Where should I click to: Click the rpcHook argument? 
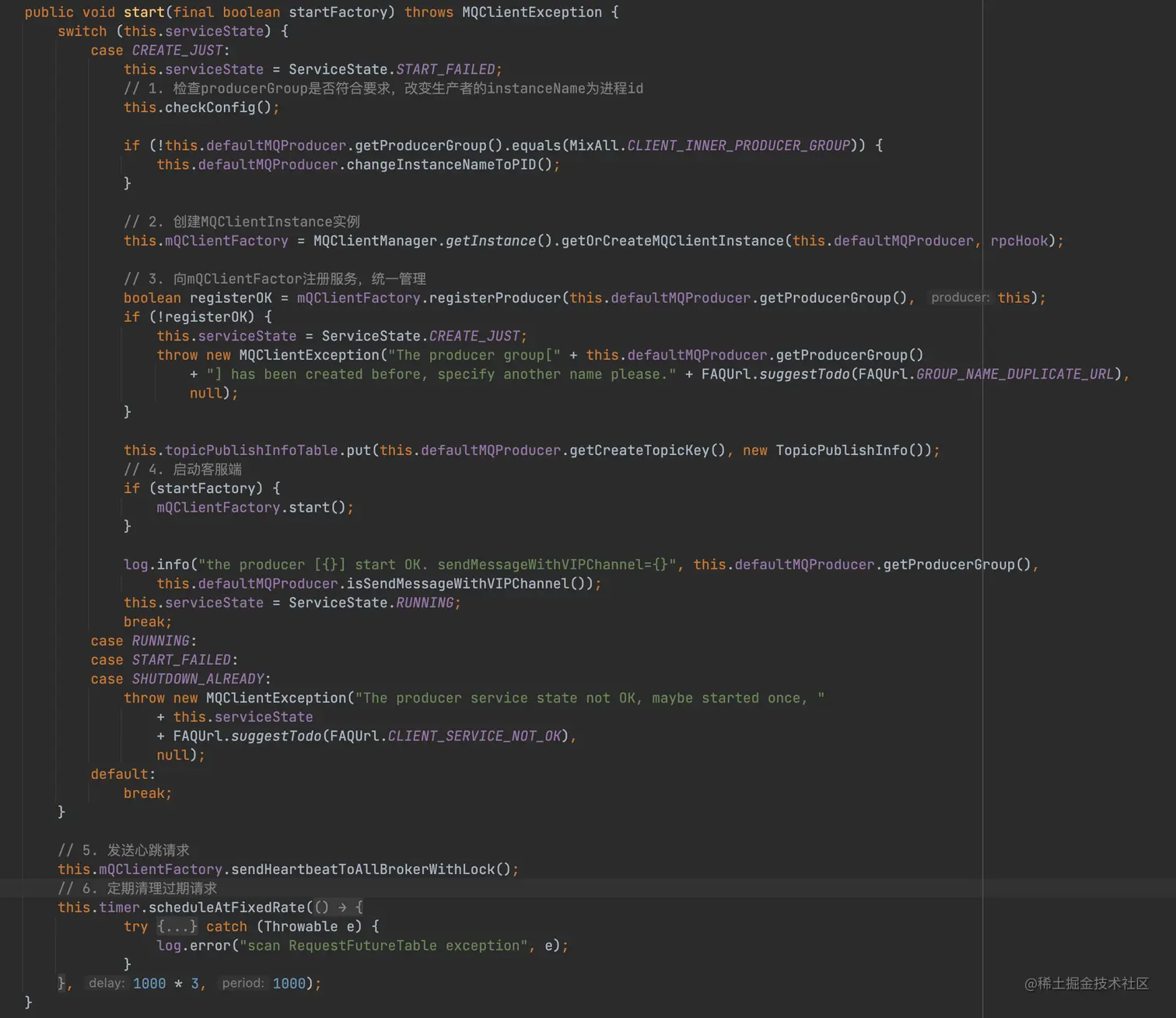tap(1019, 241)
